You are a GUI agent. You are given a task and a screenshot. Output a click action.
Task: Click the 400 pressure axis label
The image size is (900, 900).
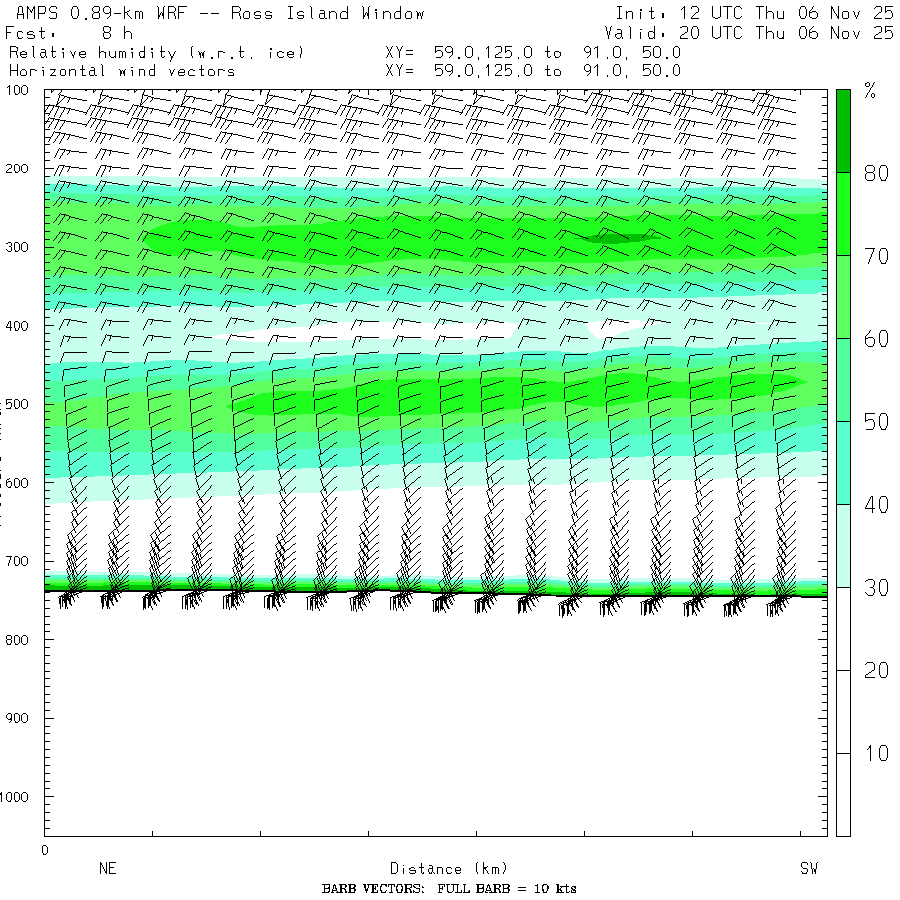17,326
